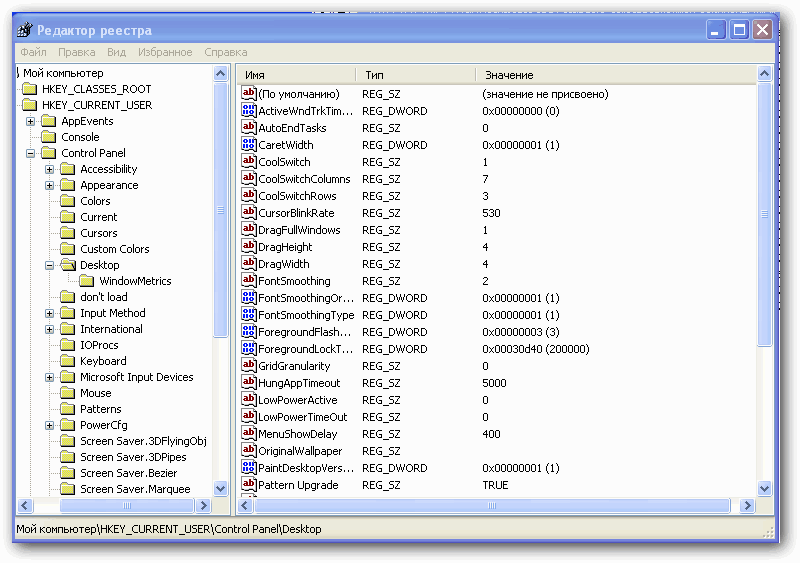Select the DragFullWindows value icon
800x563 pixels.
[x=248, y=229]
